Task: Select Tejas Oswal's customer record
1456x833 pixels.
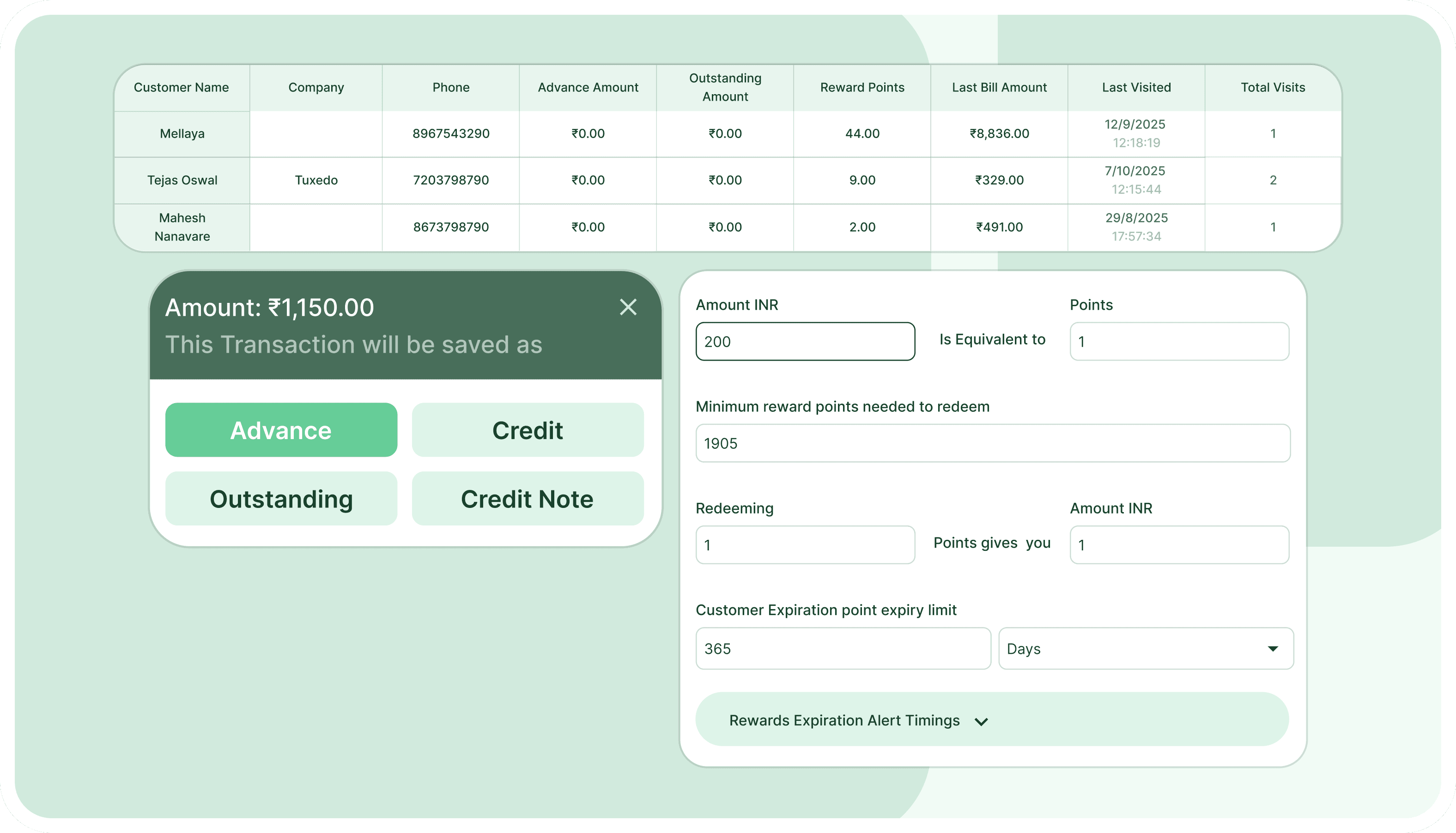Action: pos(182,180)
